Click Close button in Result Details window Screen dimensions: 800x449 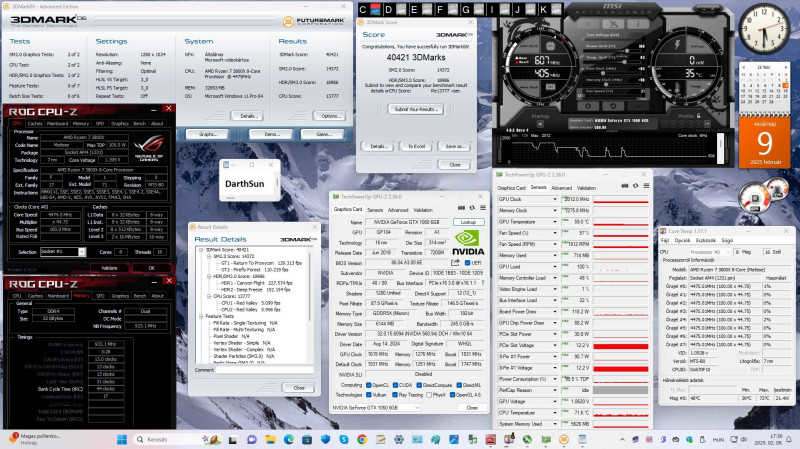tap(299, 388)
